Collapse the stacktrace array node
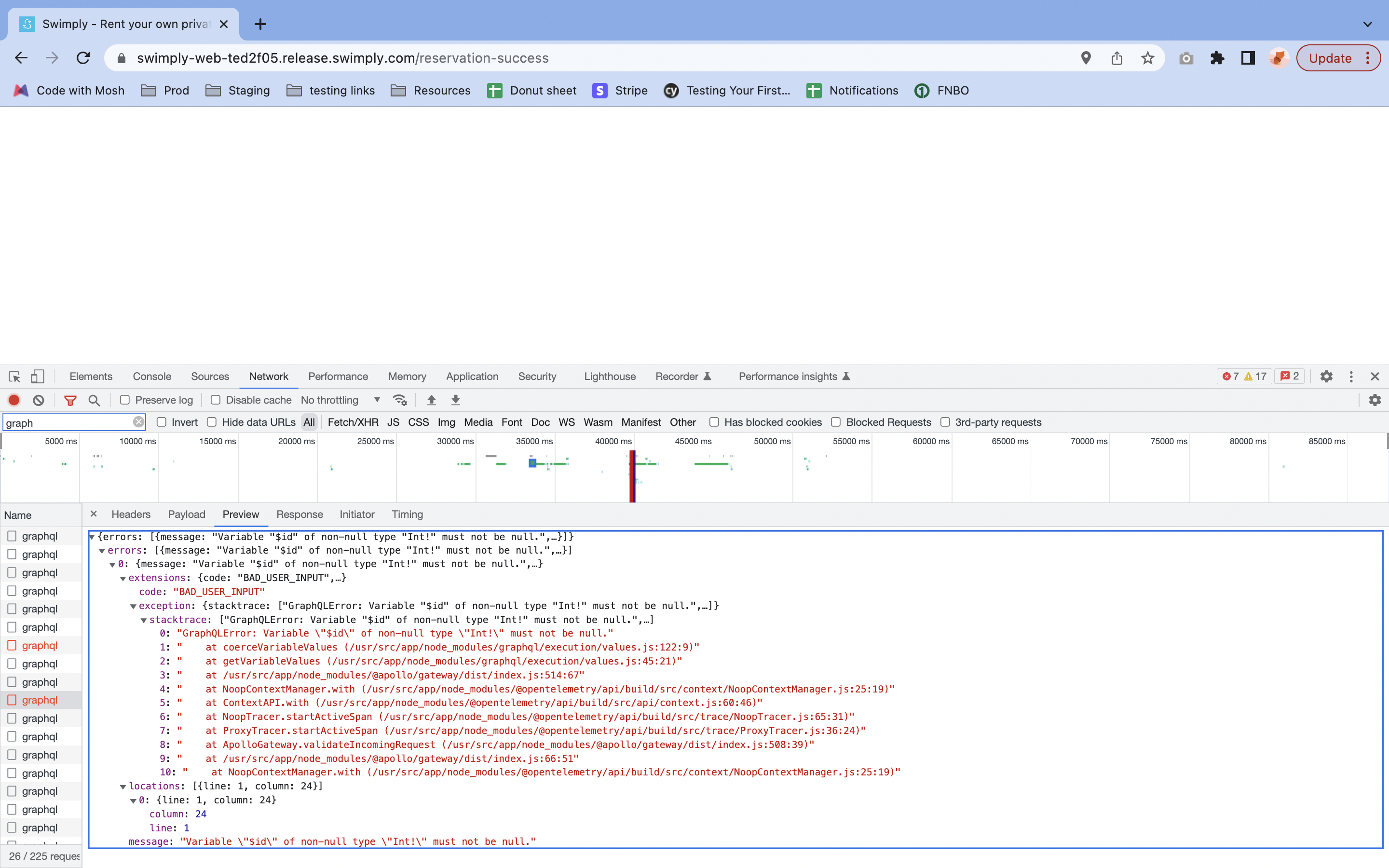 point(144,620)
